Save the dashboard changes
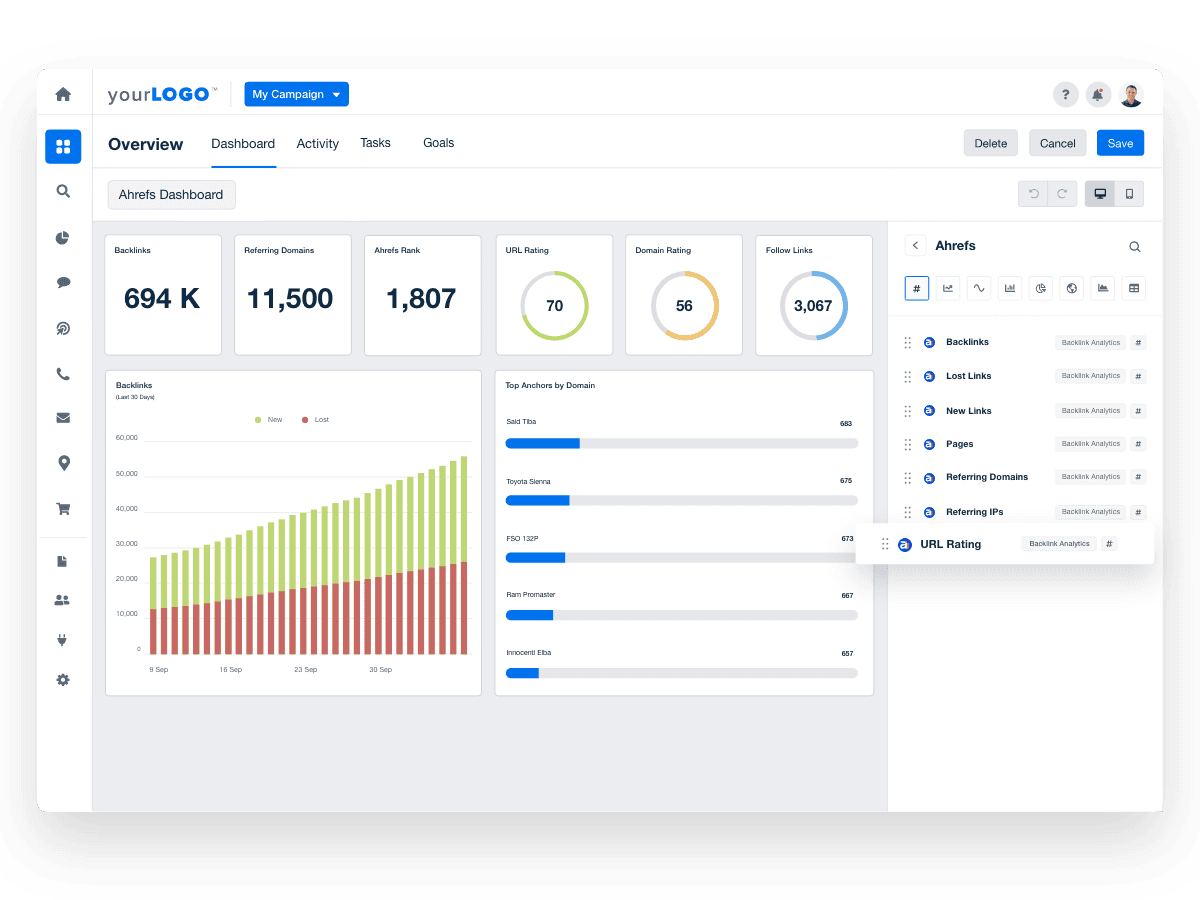The image size is (1200, 900). 1120,143
